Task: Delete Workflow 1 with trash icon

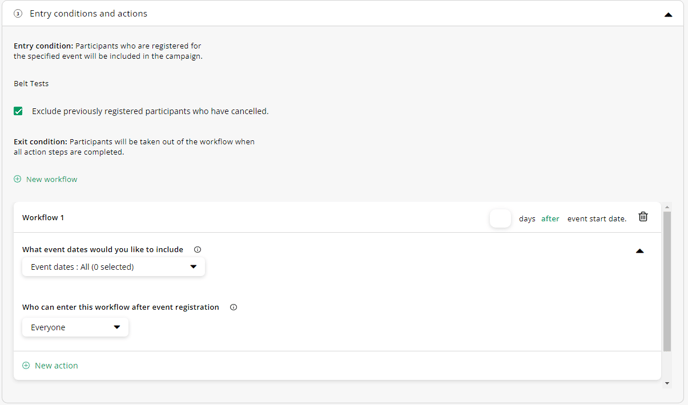Action: click(643, 217)
